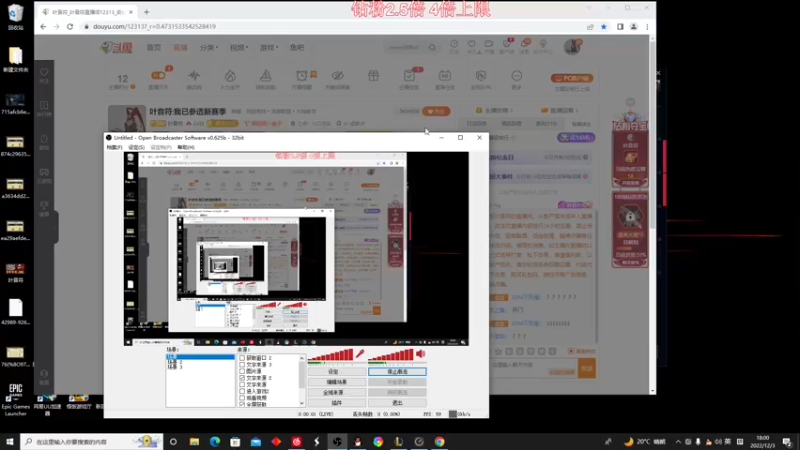Open the more (circle) icon in Douyu toolbar
Image resolution: width=800 pixels, height=450 pixels.
click(517, 76)
